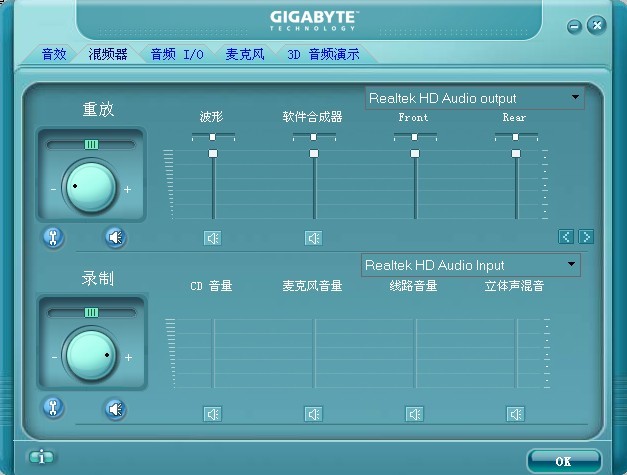Mute the 软件合成器 channel
Viewport: 627px width, 475px height.
(314, 238)
